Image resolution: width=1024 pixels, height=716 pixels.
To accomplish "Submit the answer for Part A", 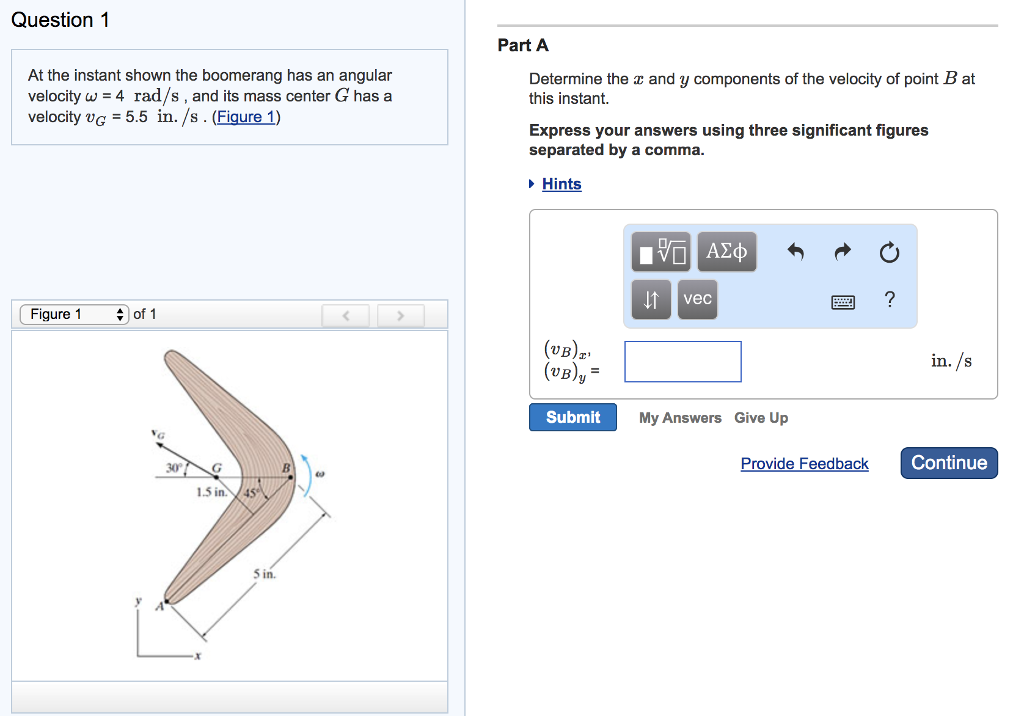I will tap(572, 417).
